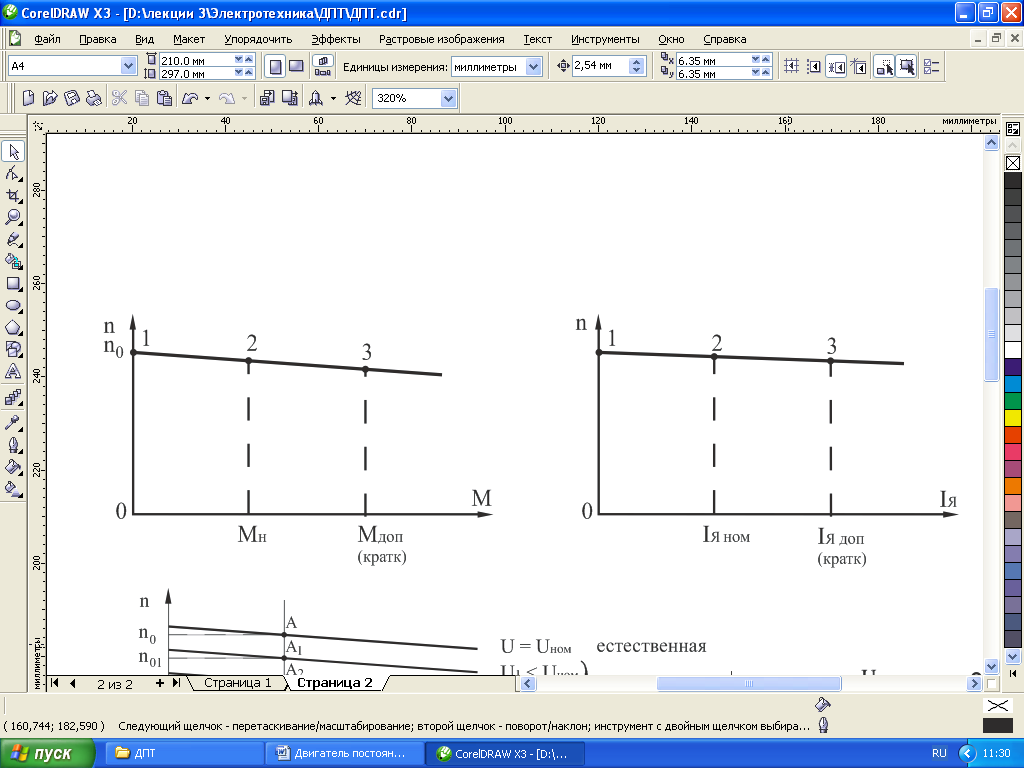Toggle Snap to Grid
The width and height of the screenshot is (1024, 768).
pos(791,67)
